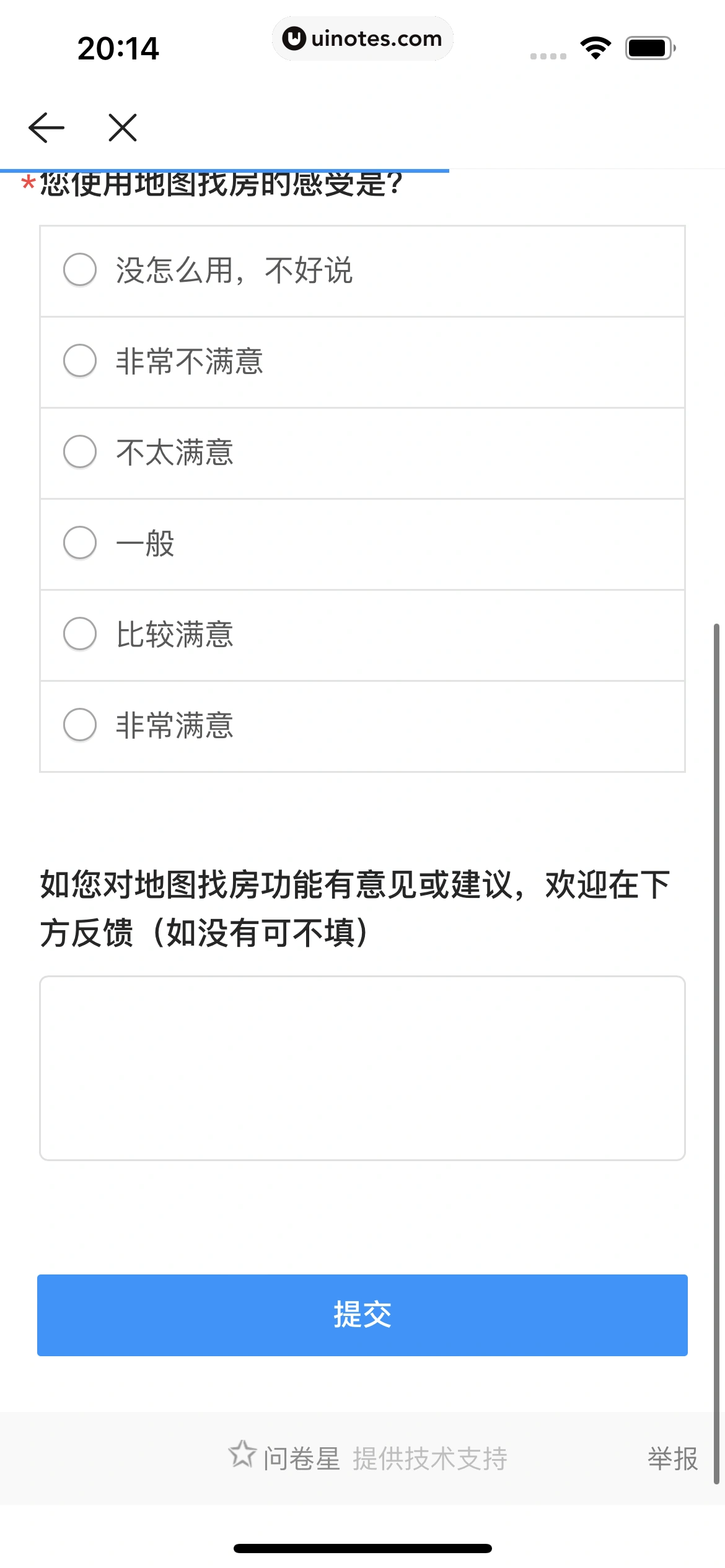
Task: Pick the 不太满意 option
Action: coord(80,452)
